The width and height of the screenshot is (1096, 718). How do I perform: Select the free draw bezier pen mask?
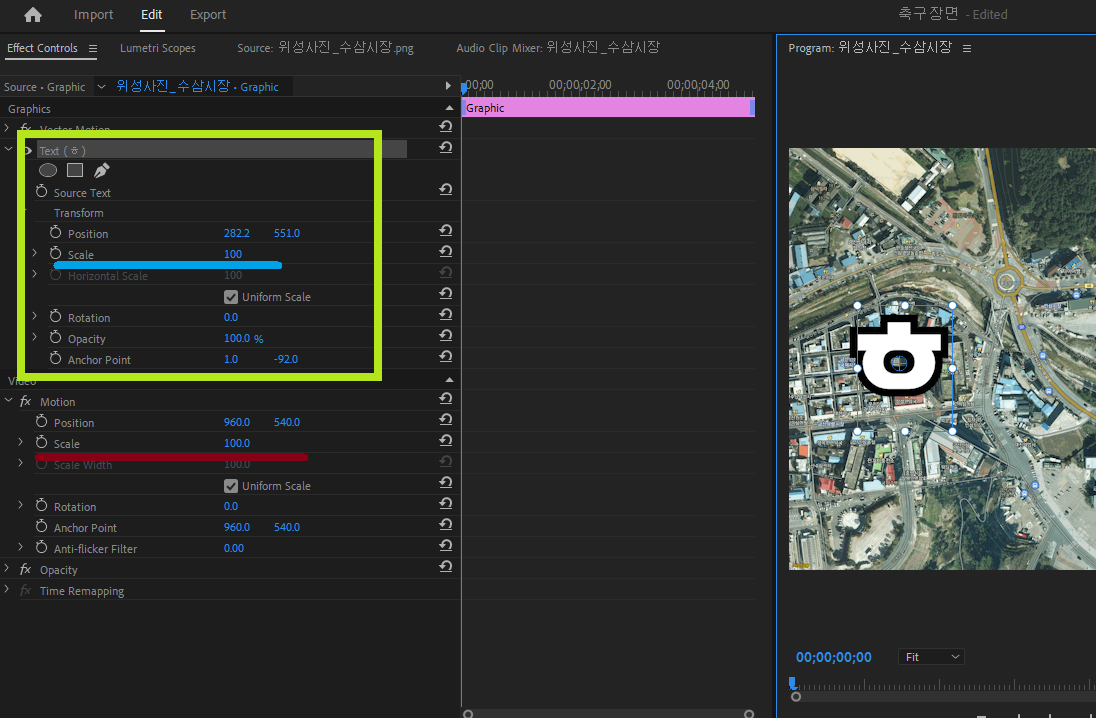(101, 170)
